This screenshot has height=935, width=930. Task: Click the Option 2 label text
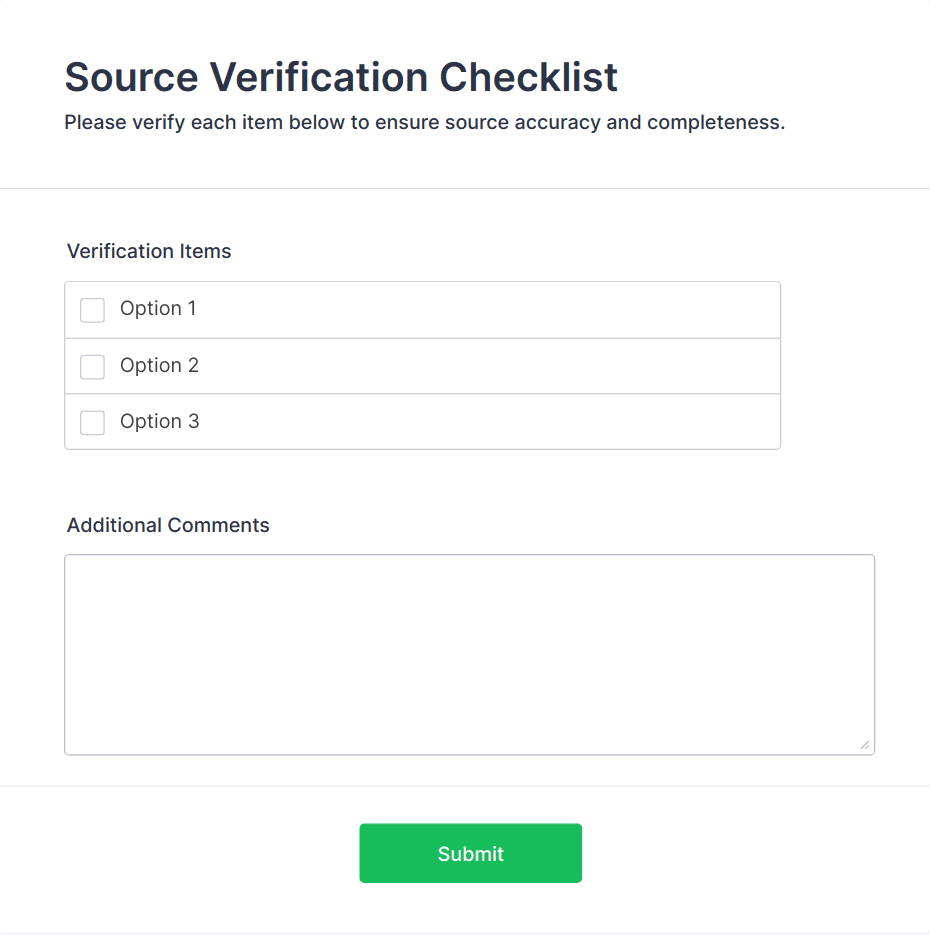click(x=159, y=365)
